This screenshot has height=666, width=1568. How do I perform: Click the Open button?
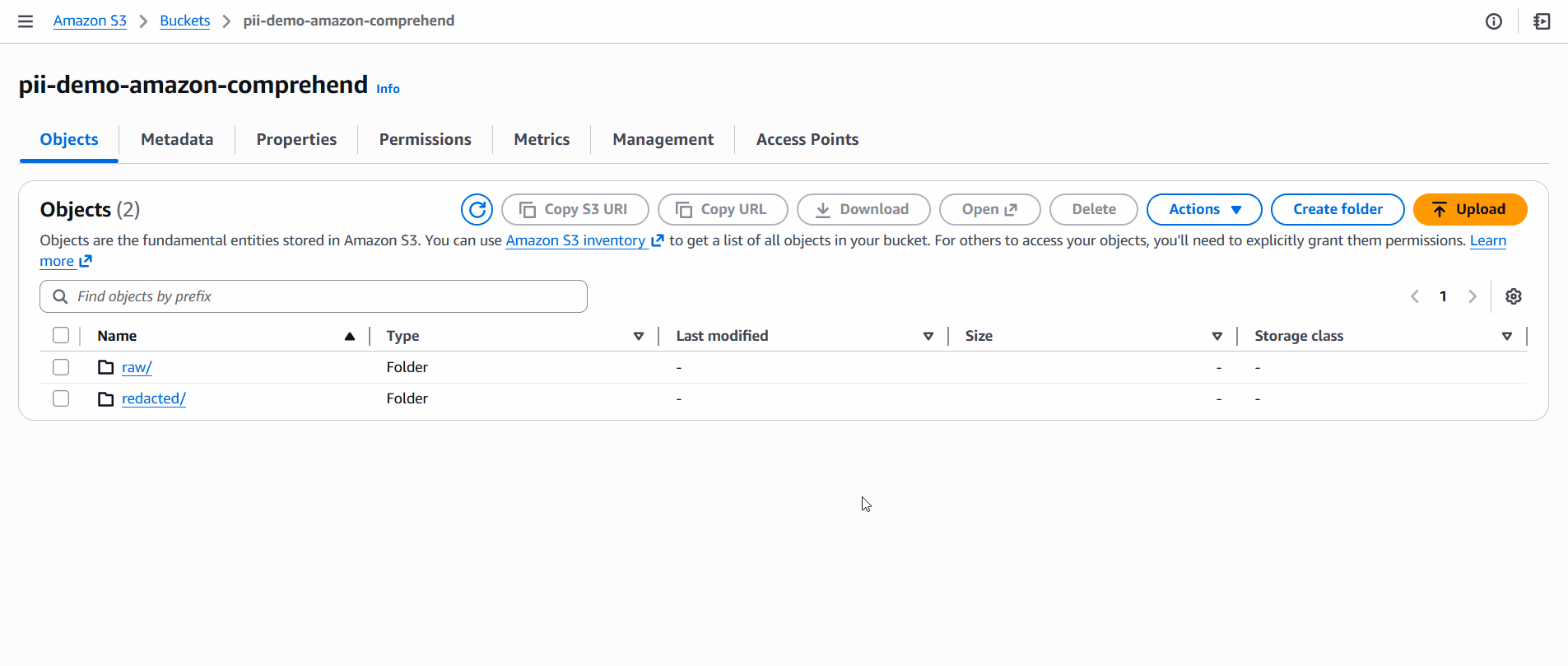[990, 209]
